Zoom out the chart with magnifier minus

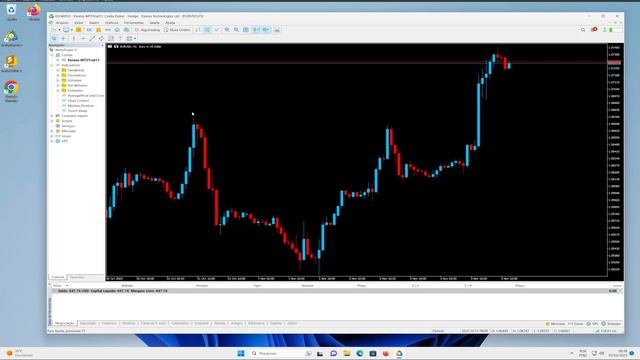(x=236, y=30)
